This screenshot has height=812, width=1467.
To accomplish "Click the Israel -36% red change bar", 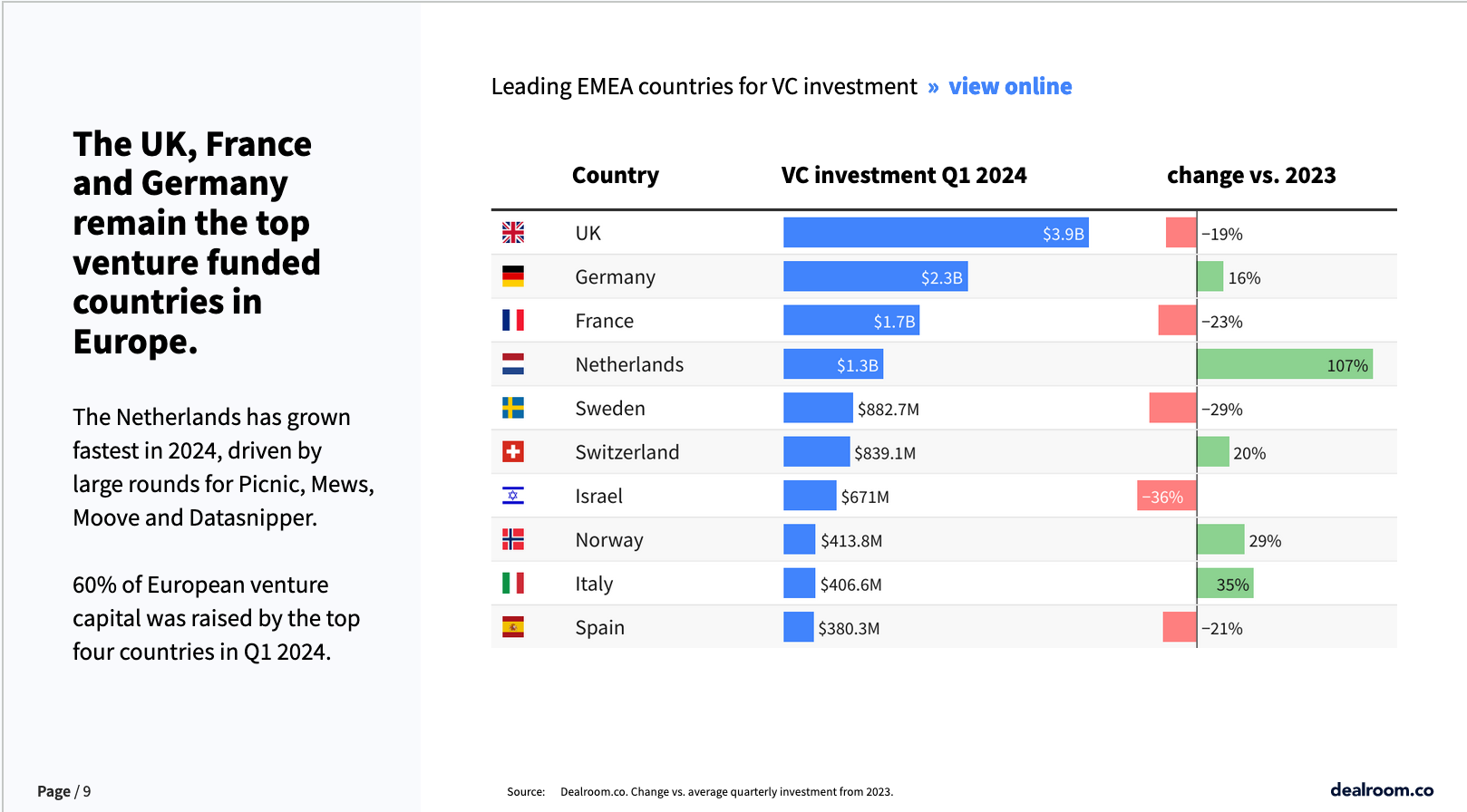I will [x=1167, y=496].
